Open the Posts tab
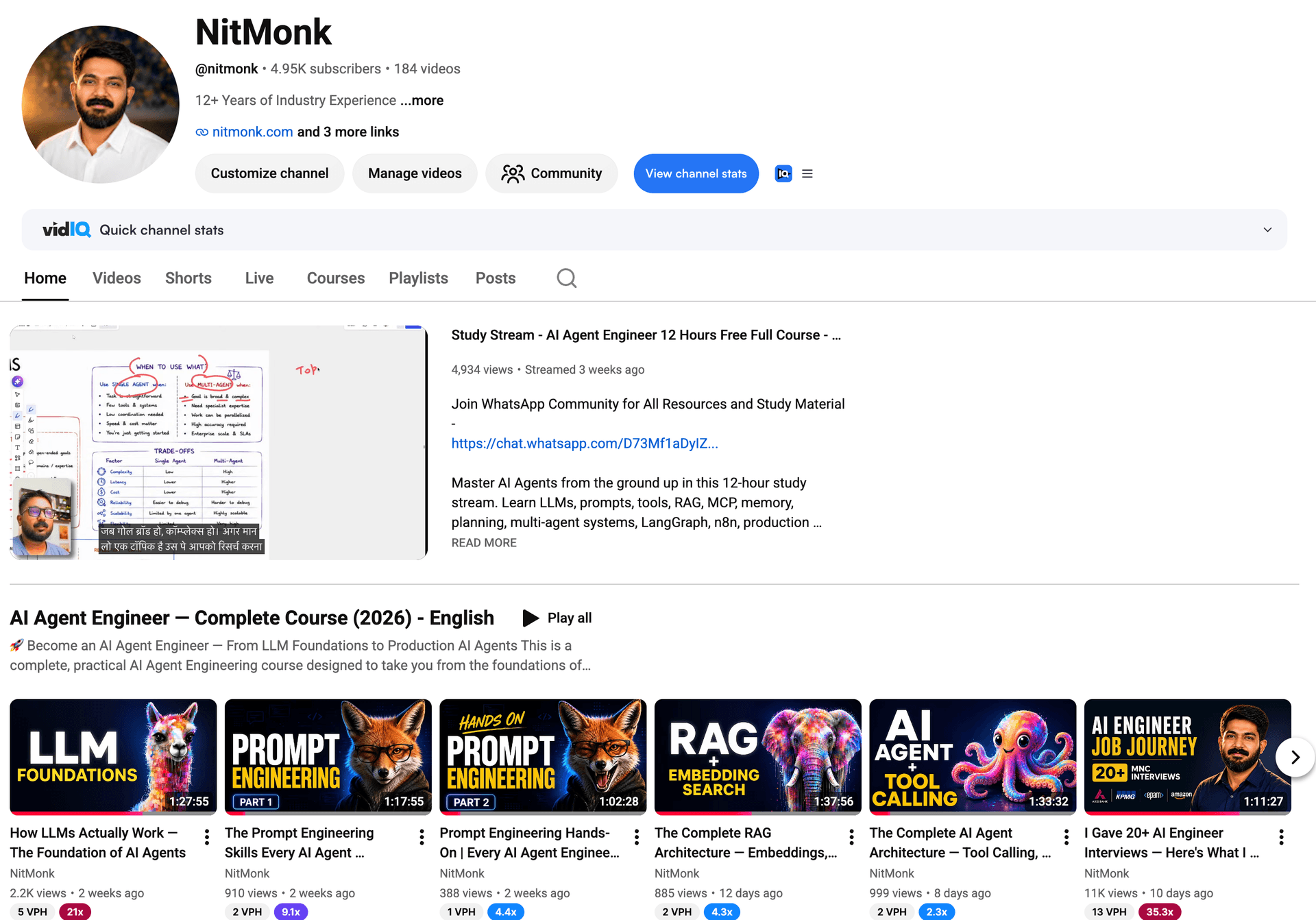Image resolution: width=1316 pixels, height=920 pixels. [x=496, y=278]
